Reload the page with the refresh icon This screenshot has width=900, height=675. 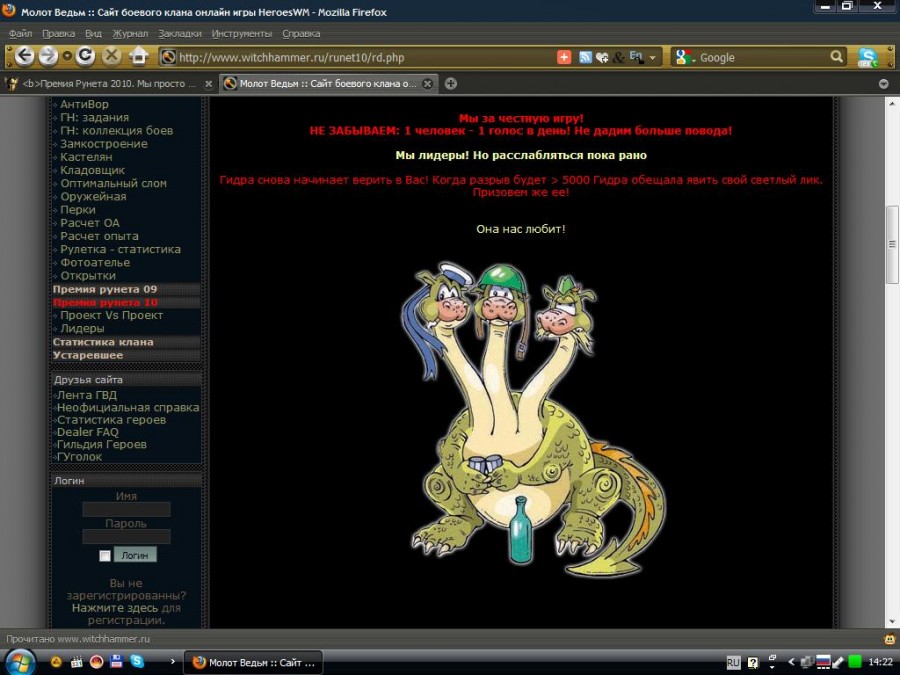coord(86,56)
